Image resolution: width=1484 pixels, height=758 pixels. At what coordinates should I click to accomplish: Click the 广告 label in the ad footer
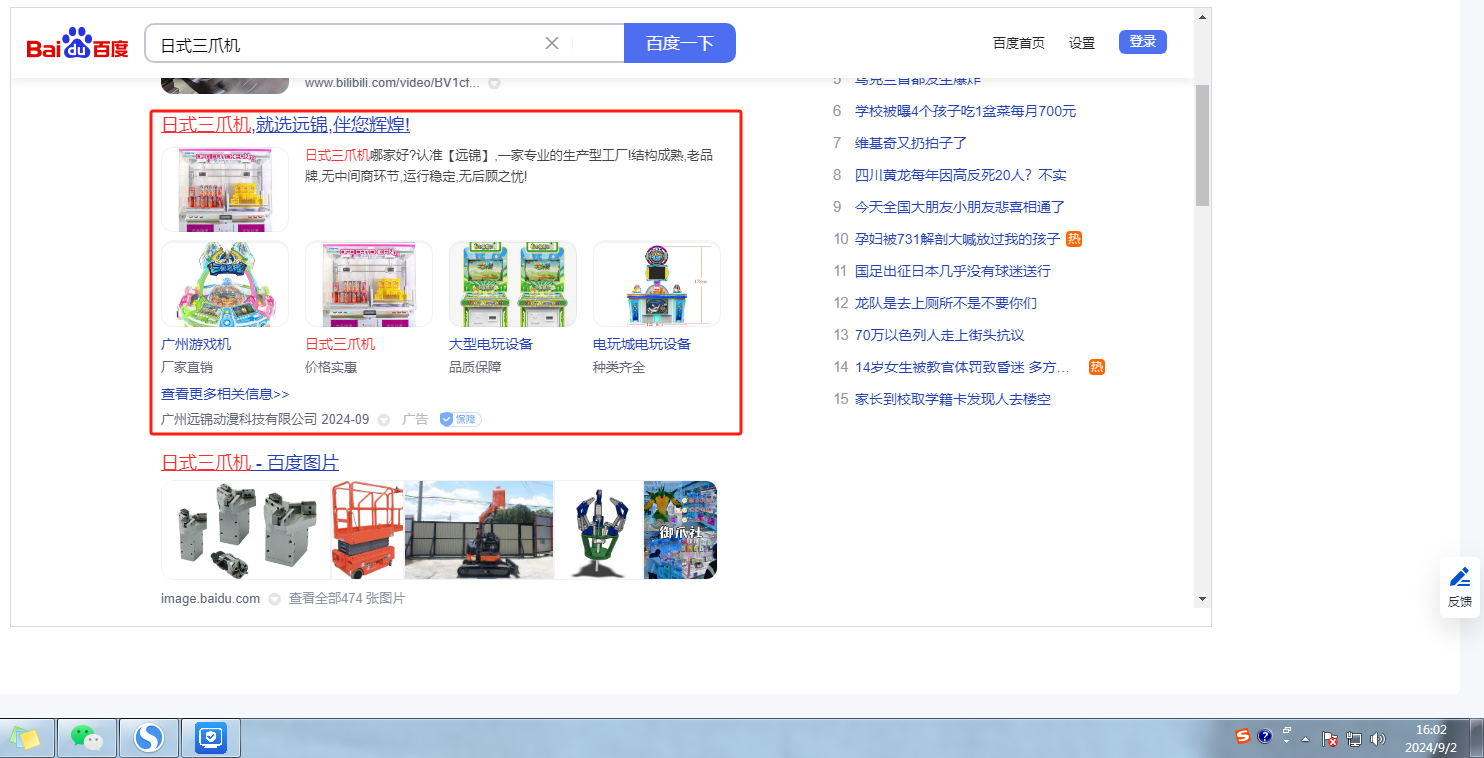pos(415,420)
